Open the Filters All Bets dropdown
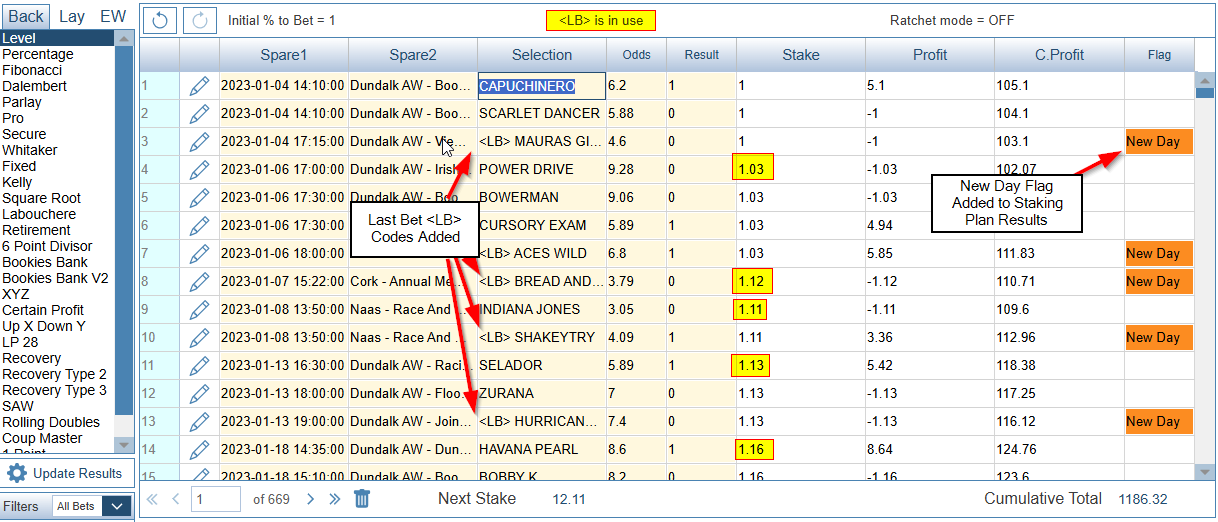Screen dimensions: 1218x522 (x=92, y=507)
